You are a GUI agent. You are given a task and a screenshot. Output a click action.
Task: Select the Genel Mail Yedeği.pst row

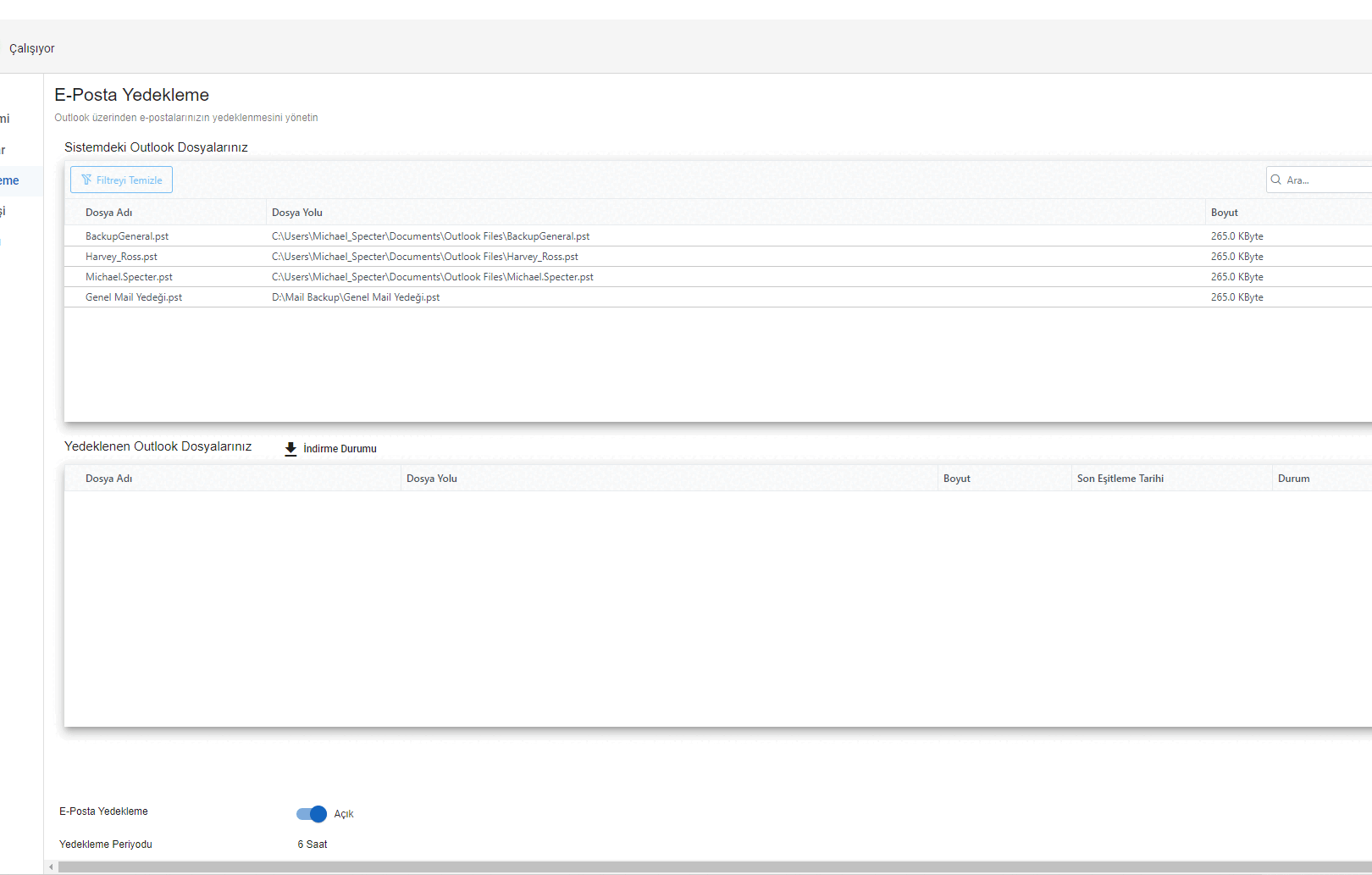[x=134, y=297]
